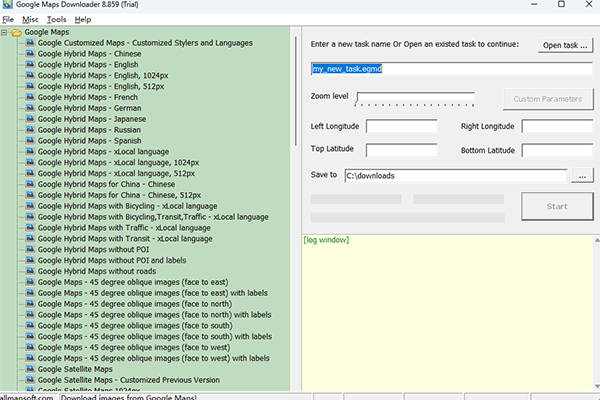Click the icon beside Google Hybrid Maps - Russian
The image size is (600, 400).
click(30, 129)
